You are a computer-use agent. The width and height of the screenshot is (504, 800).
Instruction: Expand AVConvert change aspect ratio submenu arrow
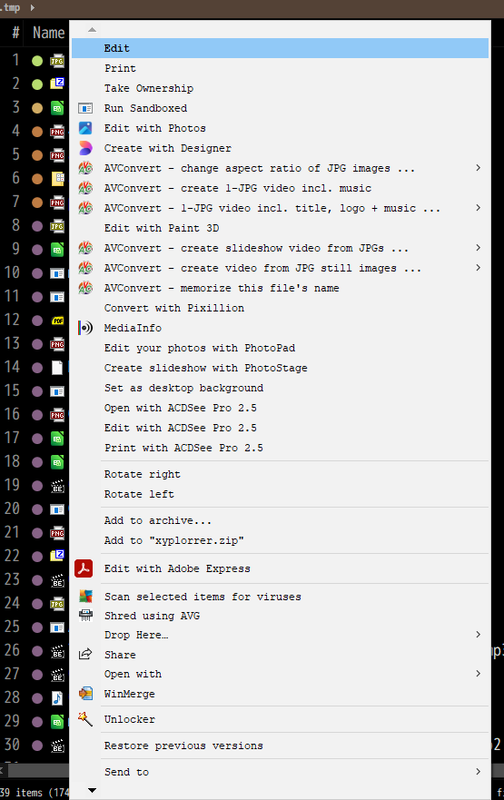coord(478,167)
